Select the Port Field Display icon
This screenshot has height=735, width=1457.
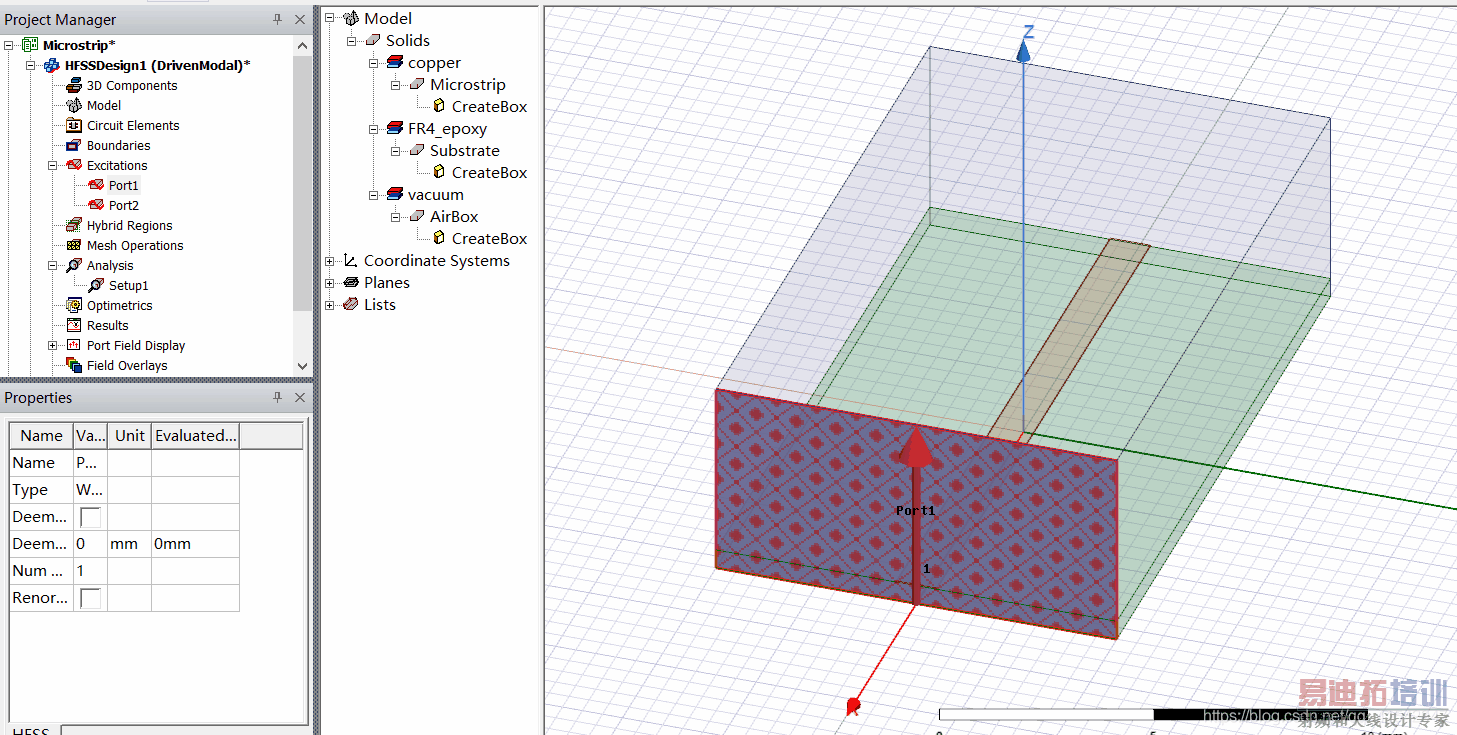coord(74,345)
